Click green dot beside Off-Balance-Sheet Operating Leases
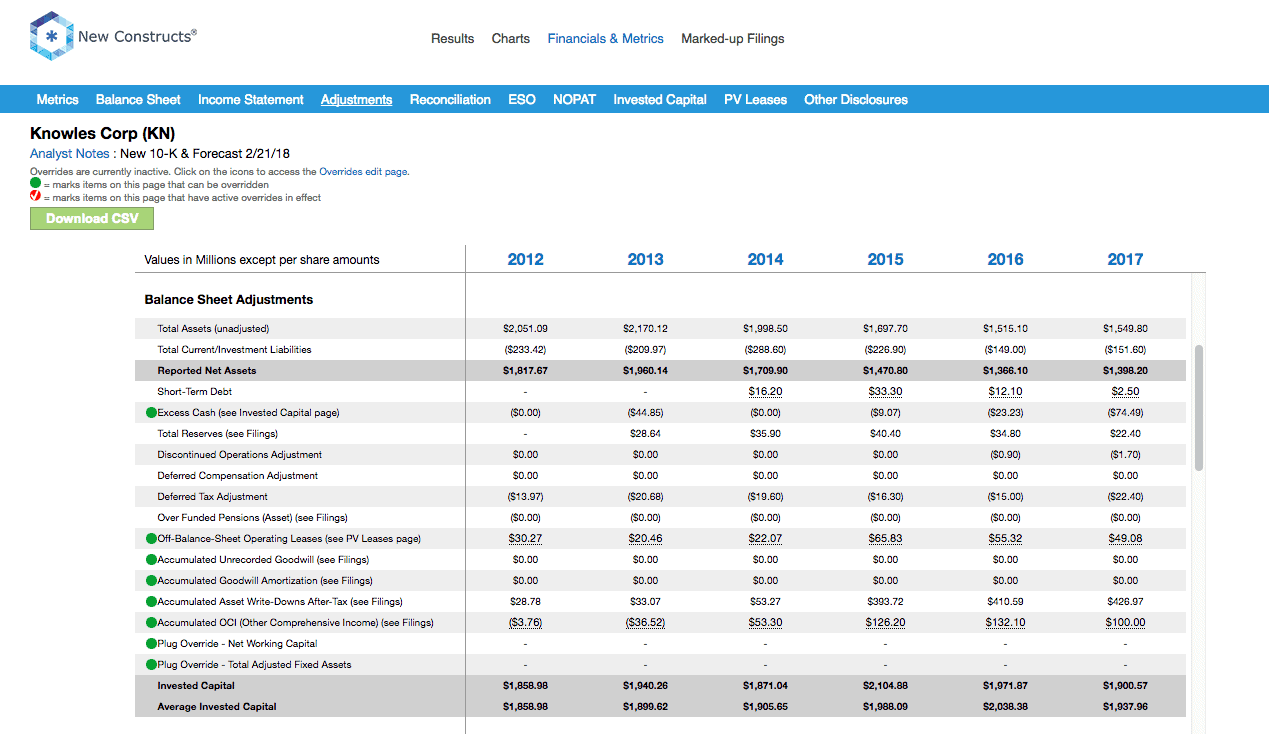 coord(151,539)
